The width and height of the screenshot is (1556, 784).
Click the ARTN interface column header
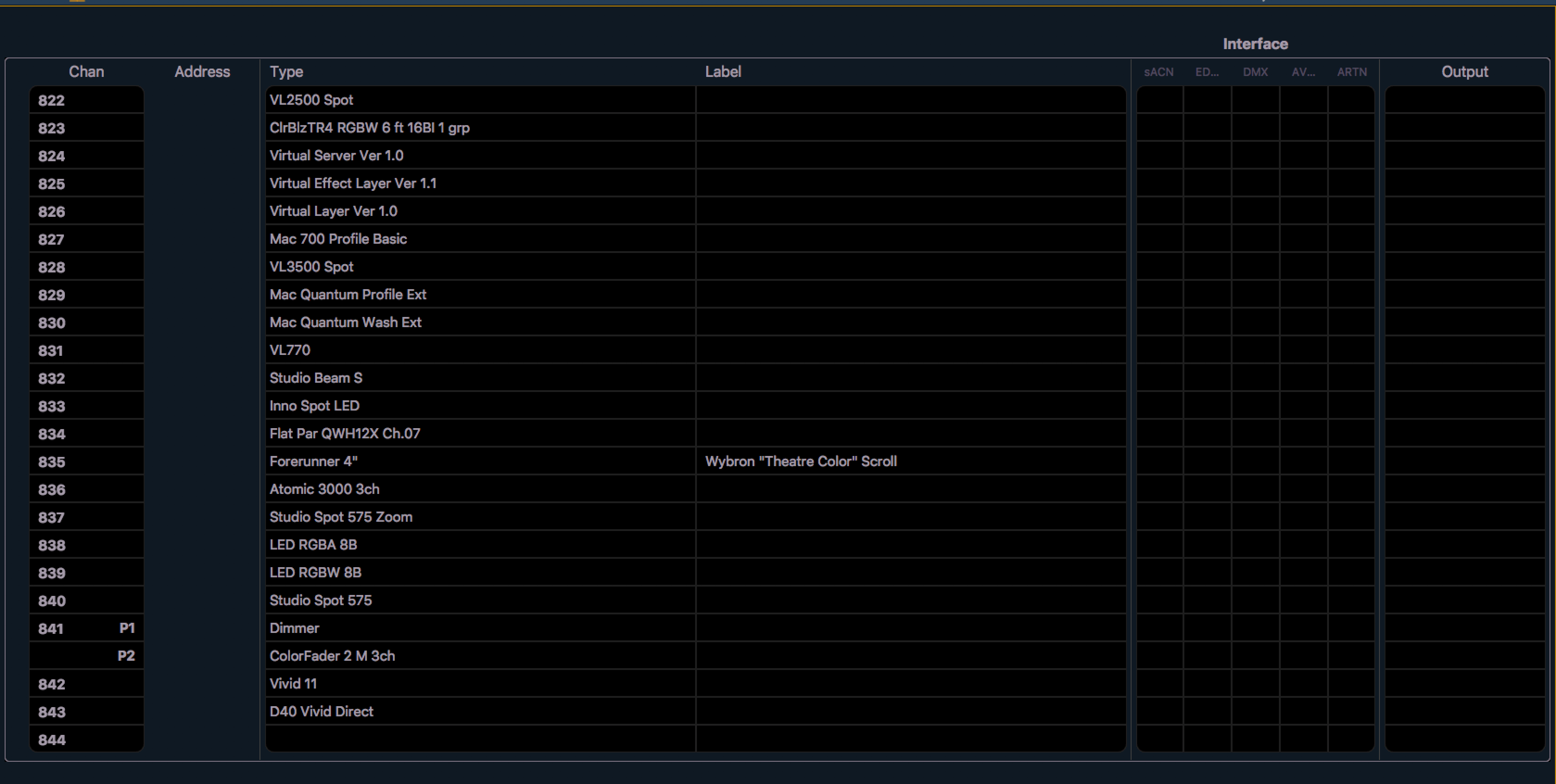[x=1352, y=72]
